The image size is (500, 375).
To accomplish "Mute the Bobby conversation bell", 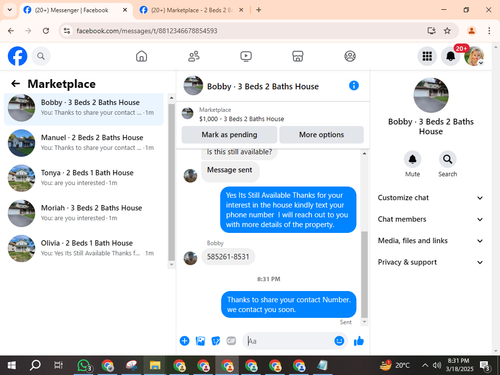I will (x=412, y=159).
